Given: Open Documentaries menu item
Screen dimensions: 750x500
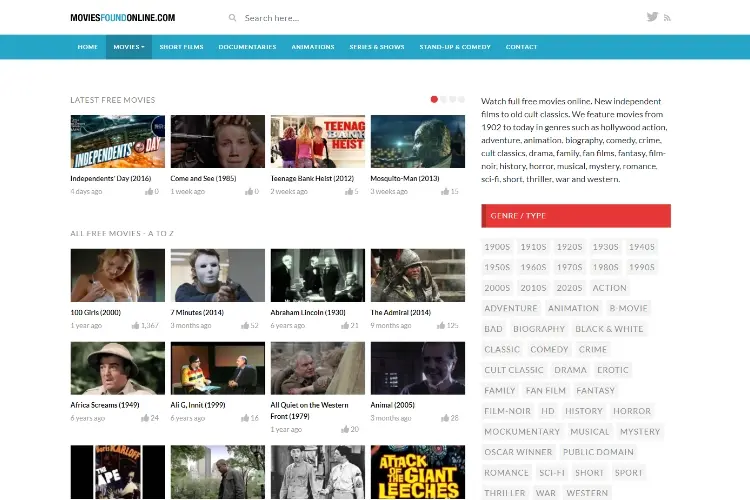Looking at the screenshot, I should (247, 47).
